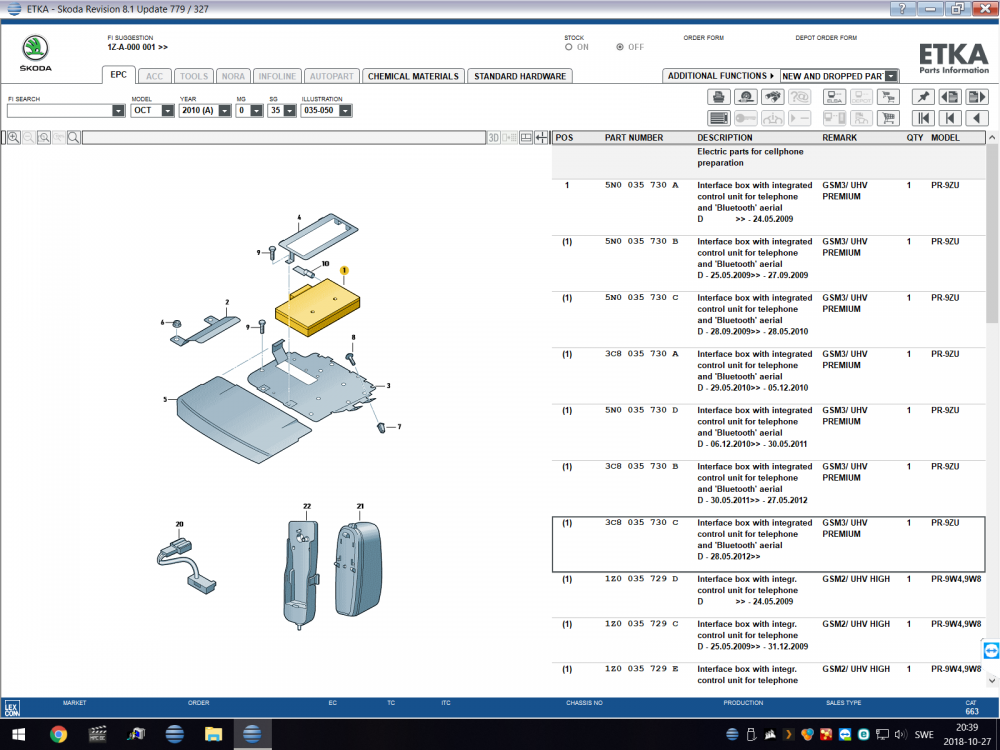Click the left arrow back icon
Image resolution: width=1000 pixels, height=750 pixels.
pos(977,118)
